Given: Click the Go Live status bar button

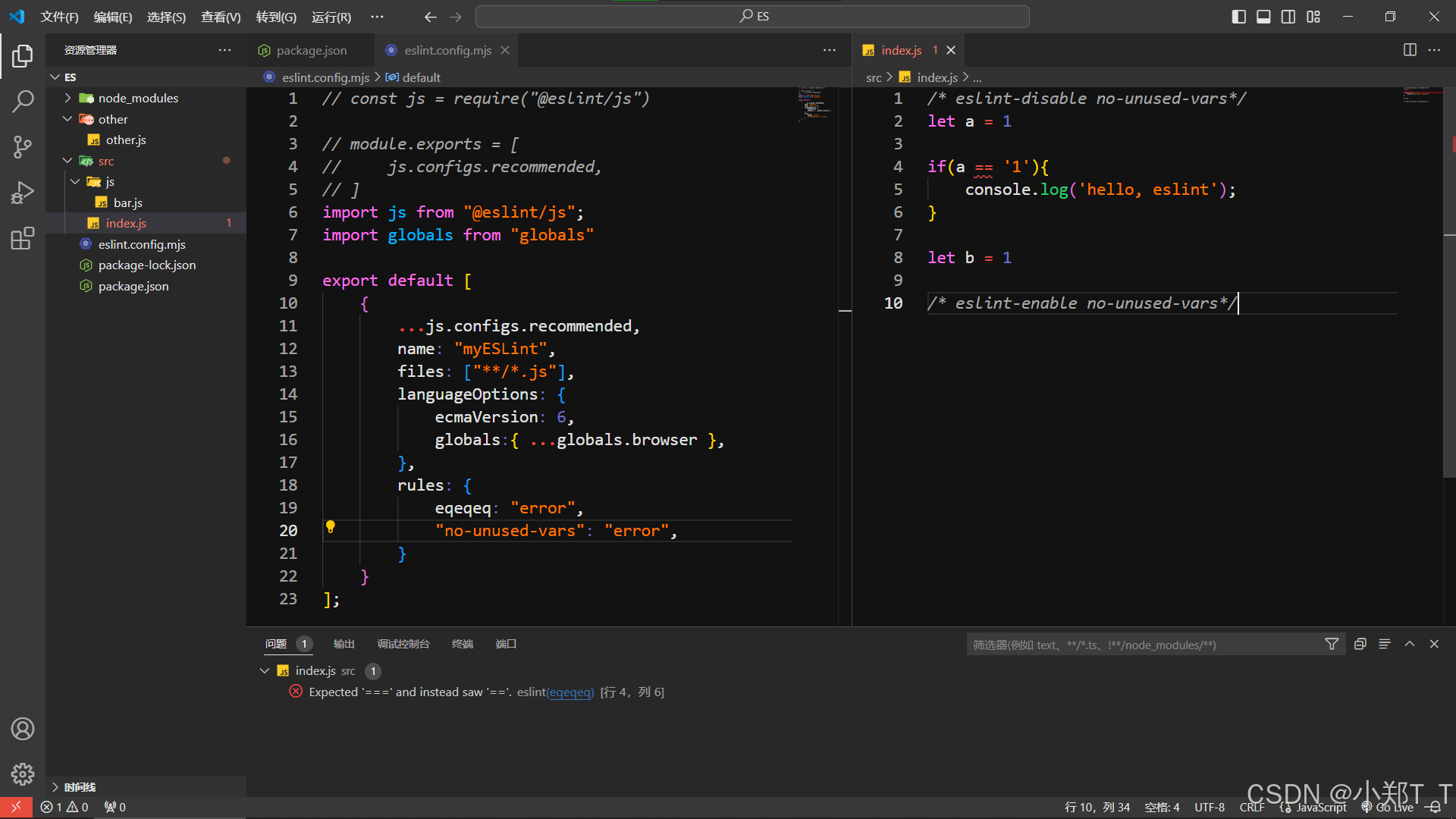Looking at the screenshot, I should pos(1388,808).
